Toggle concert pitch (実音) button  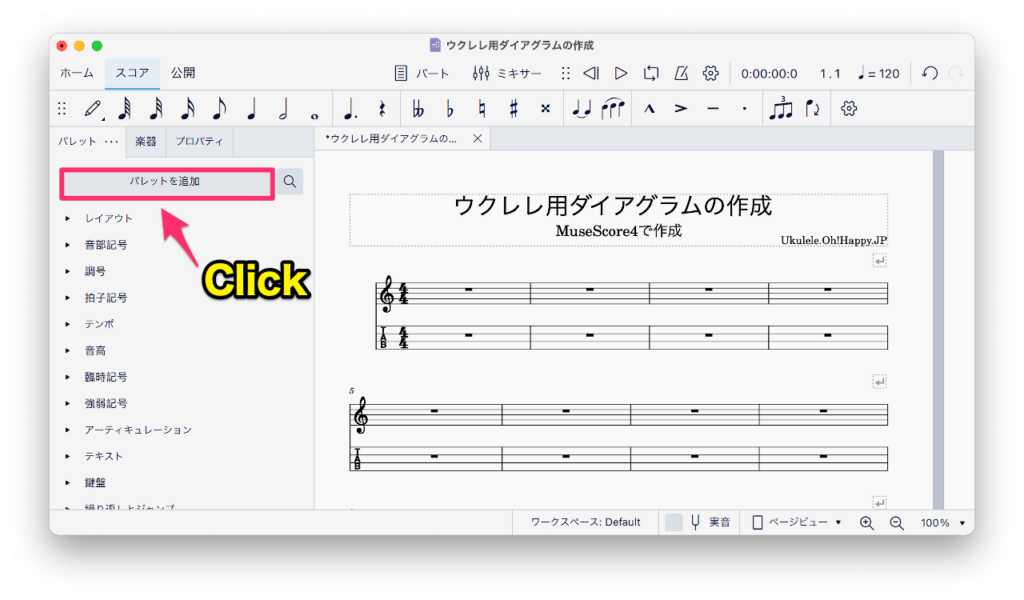click(x=709, y=523)
